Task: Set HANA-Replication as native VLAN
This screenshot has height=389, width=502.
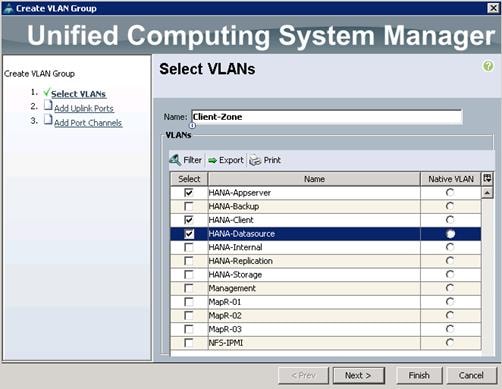Action: click(x=450, y=261)
